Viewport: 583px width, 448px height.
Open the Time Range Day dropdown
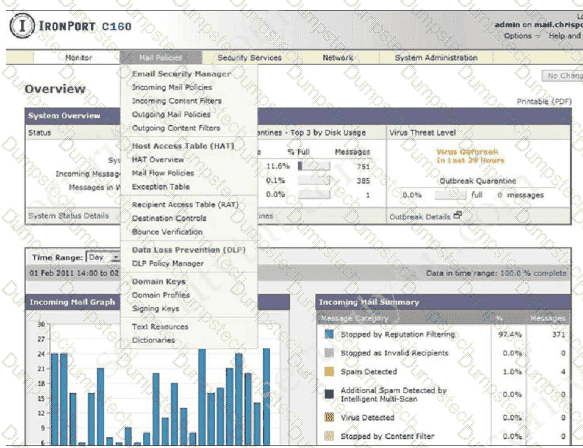click(103, 257)
